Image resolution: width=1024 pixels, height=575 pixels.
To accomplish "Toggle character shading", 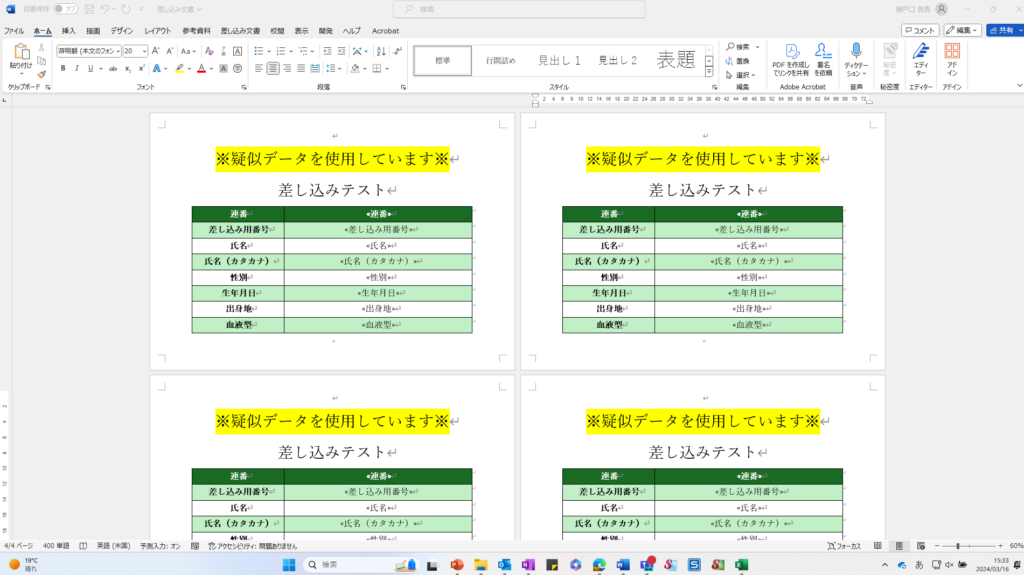I will [223, 69].
